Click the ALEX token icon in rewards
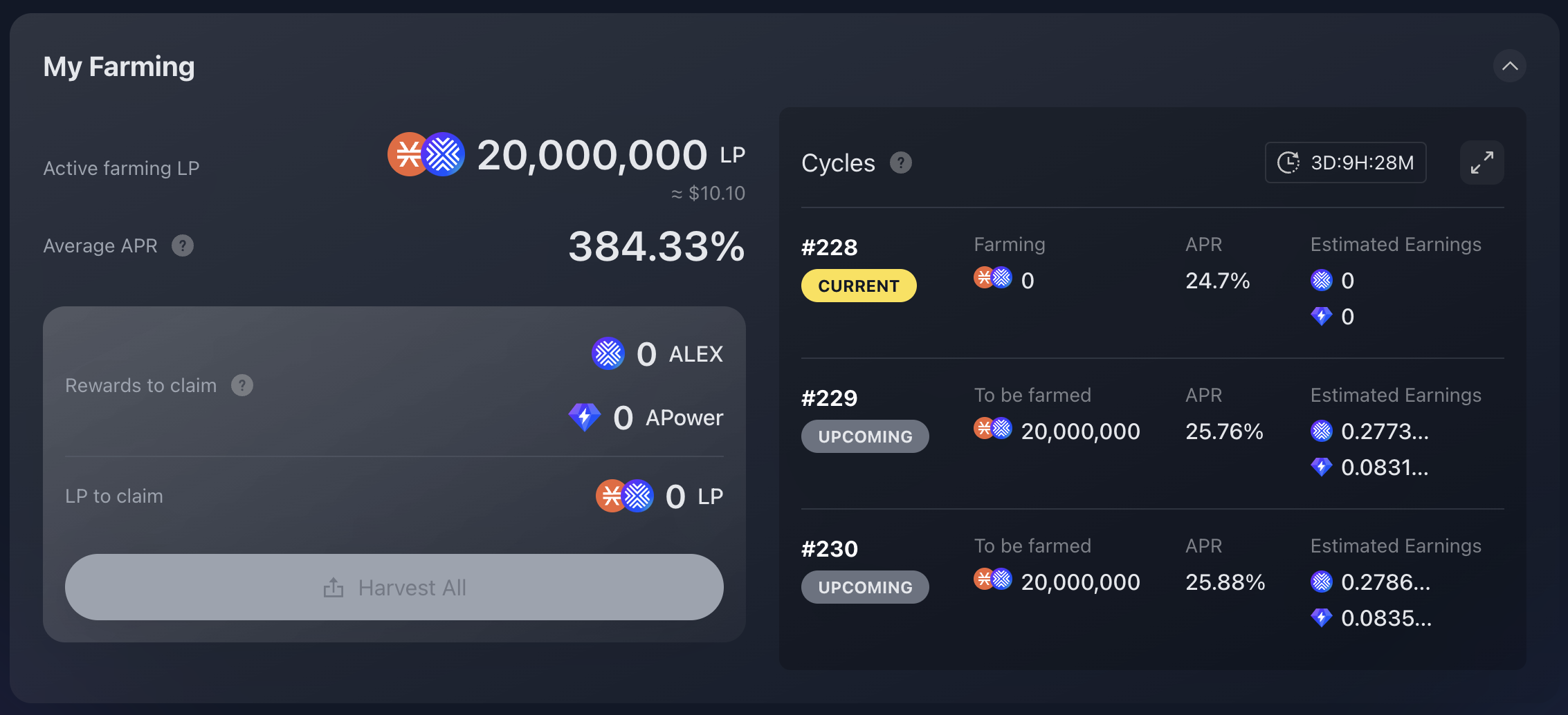1568x715 pixels. point(608,354)
